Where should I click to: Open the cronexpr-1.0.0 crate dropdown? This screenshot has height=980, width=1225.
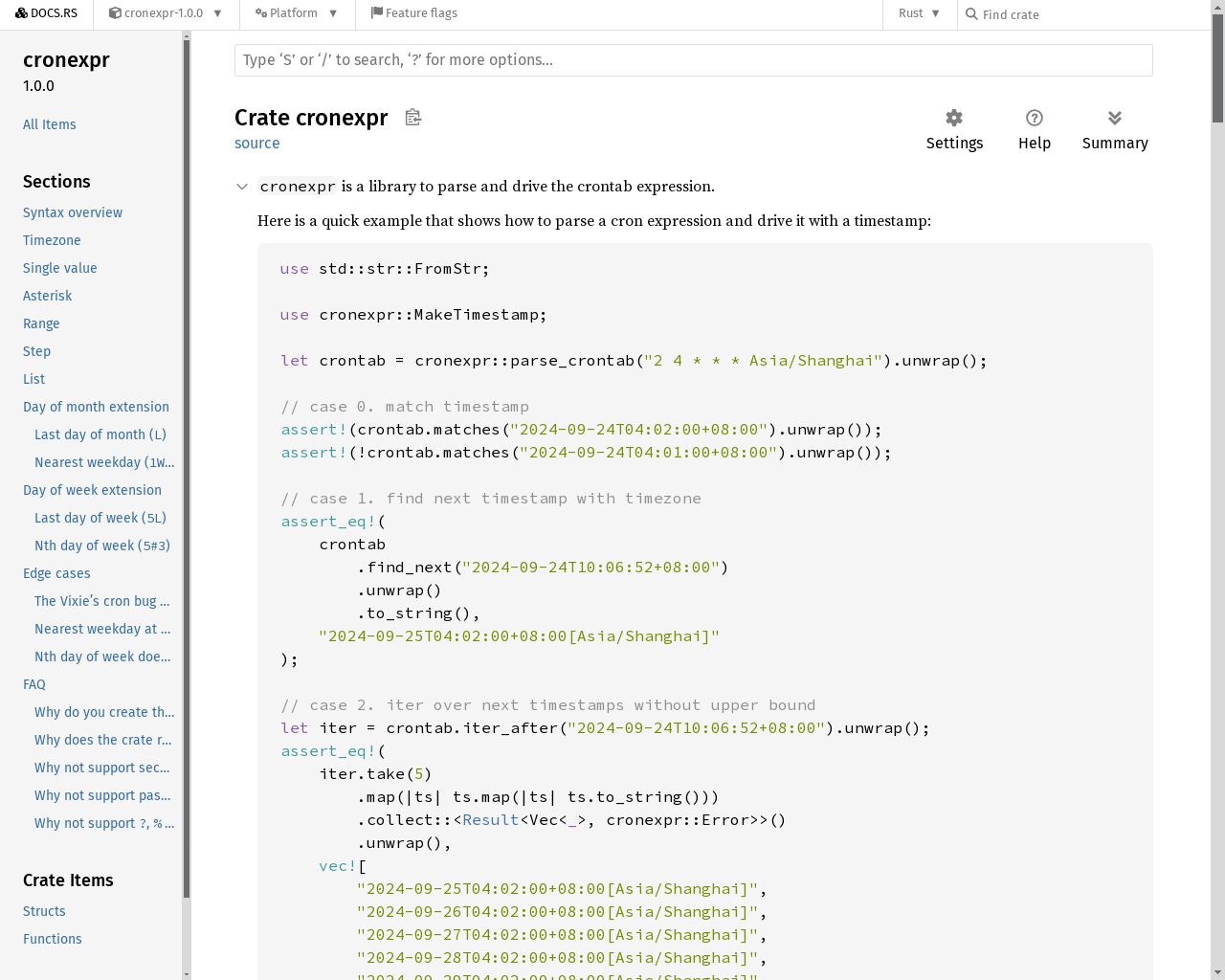[x=165, y=13]
